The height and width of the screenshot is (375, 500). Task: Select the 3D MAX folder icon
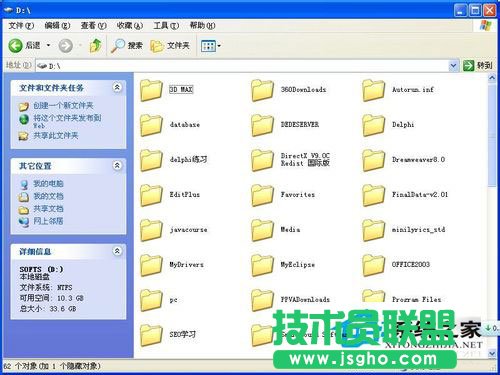pyautogui.click(x=151, y=90)
